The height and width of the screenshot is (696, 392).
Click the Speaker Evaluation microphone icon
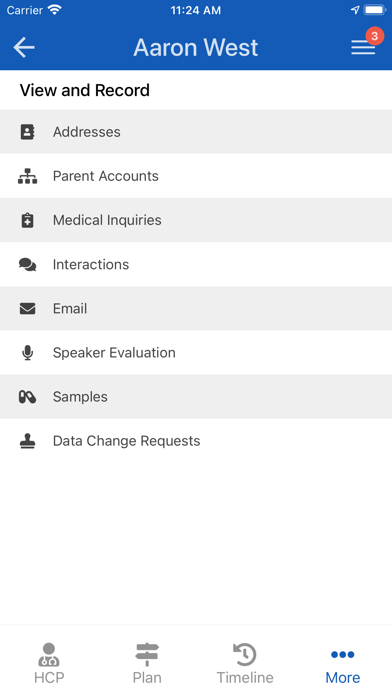point(28,353)
